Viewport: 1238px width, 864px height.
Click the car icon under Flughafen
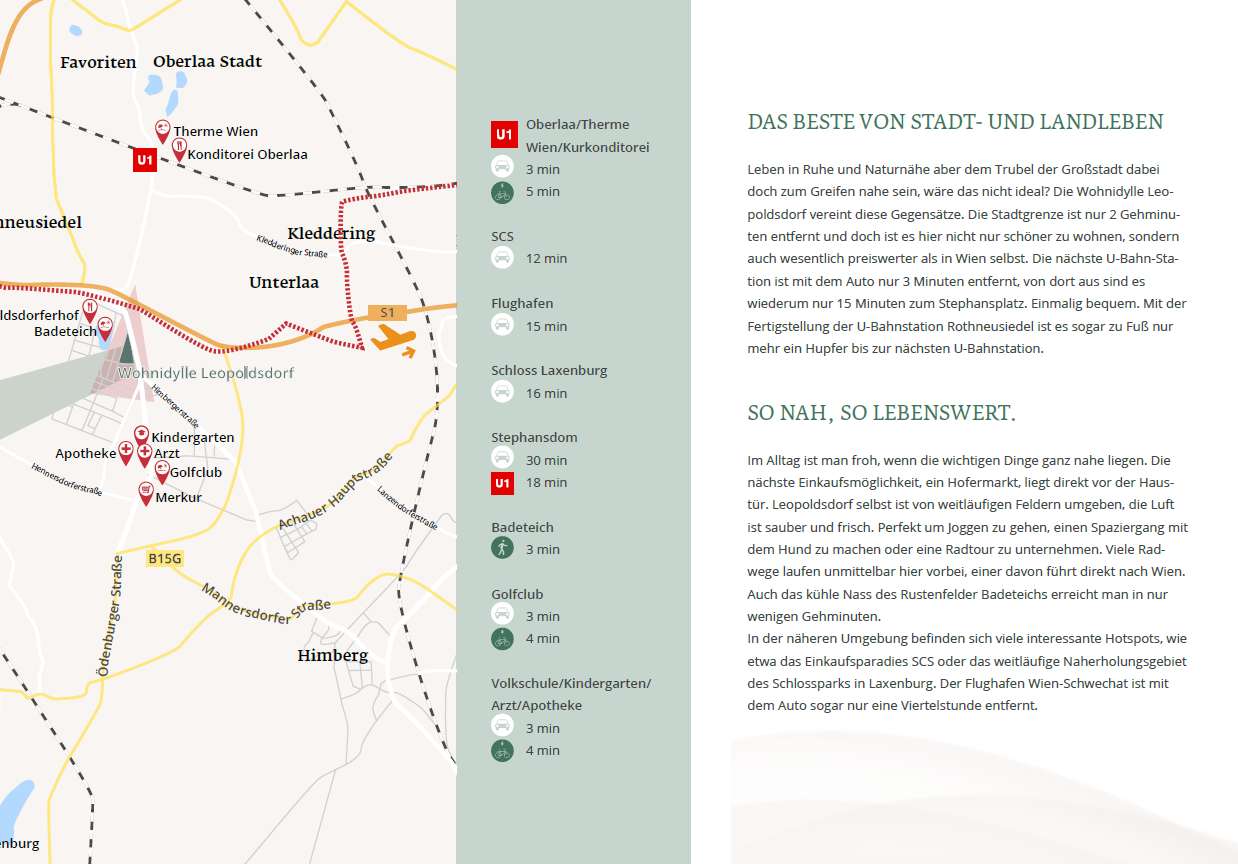[x=502, y=325]
